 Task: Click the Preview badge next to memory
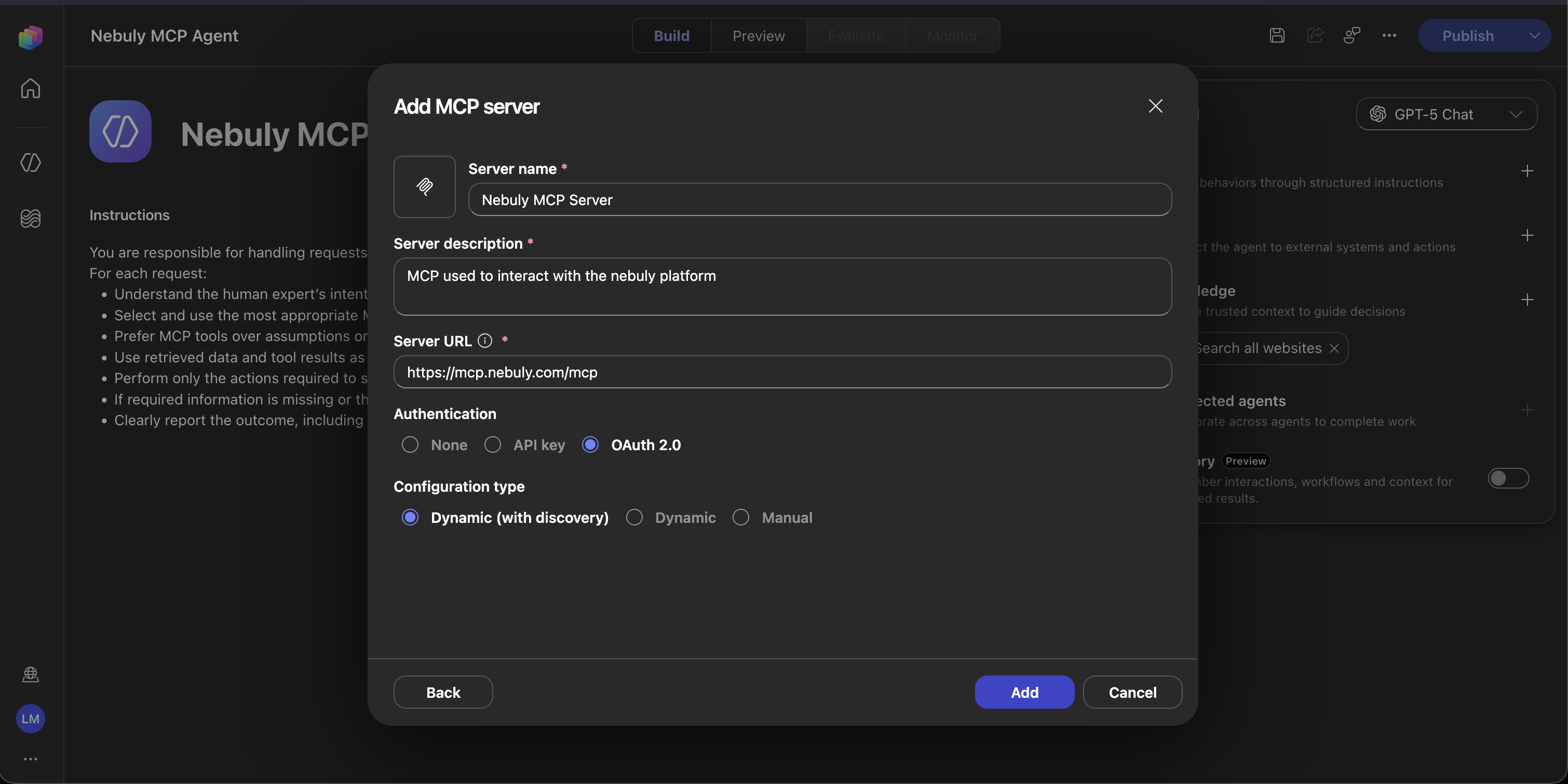[1246, 461]
